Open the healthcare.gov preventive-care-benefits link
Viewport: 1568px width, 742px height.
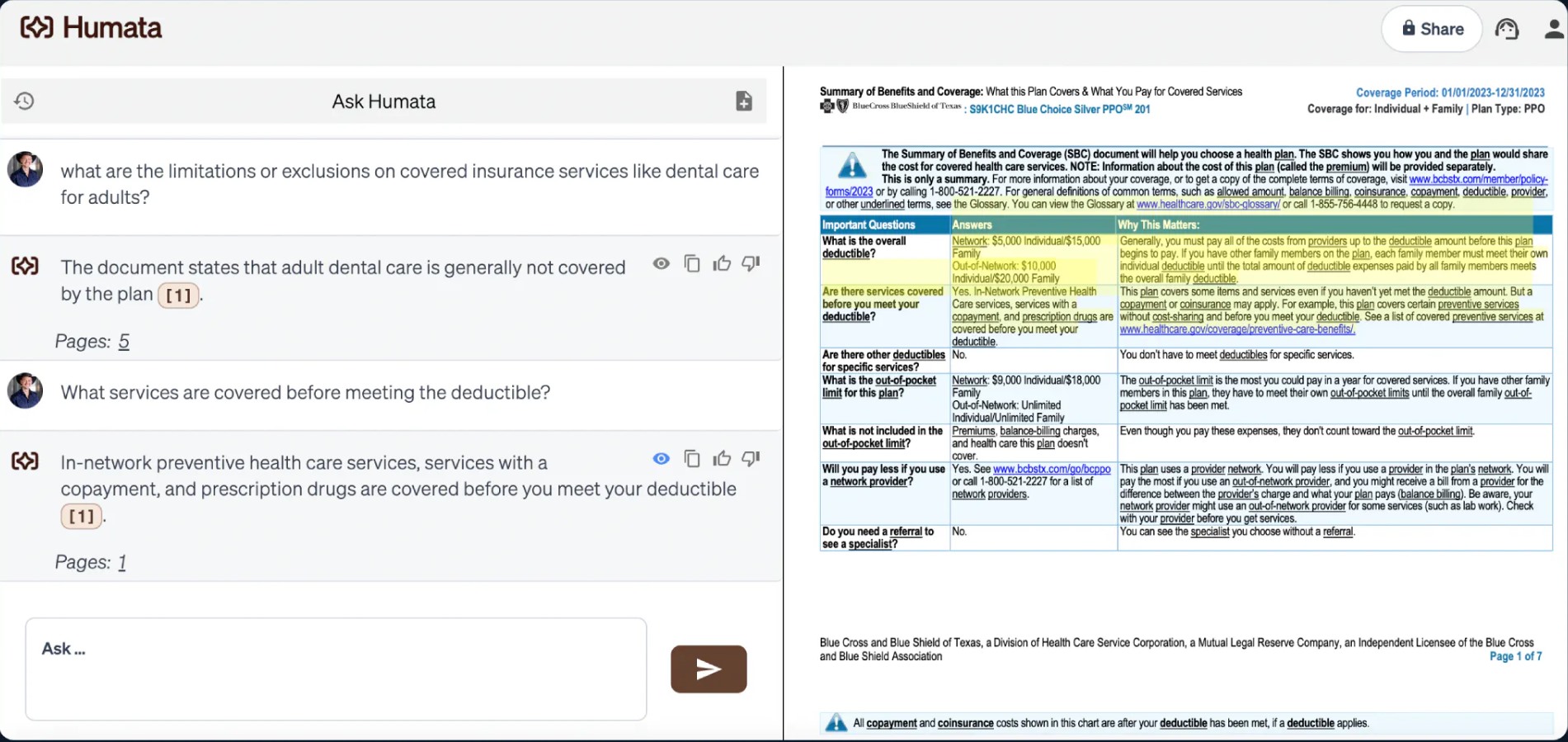[1236, 329]
